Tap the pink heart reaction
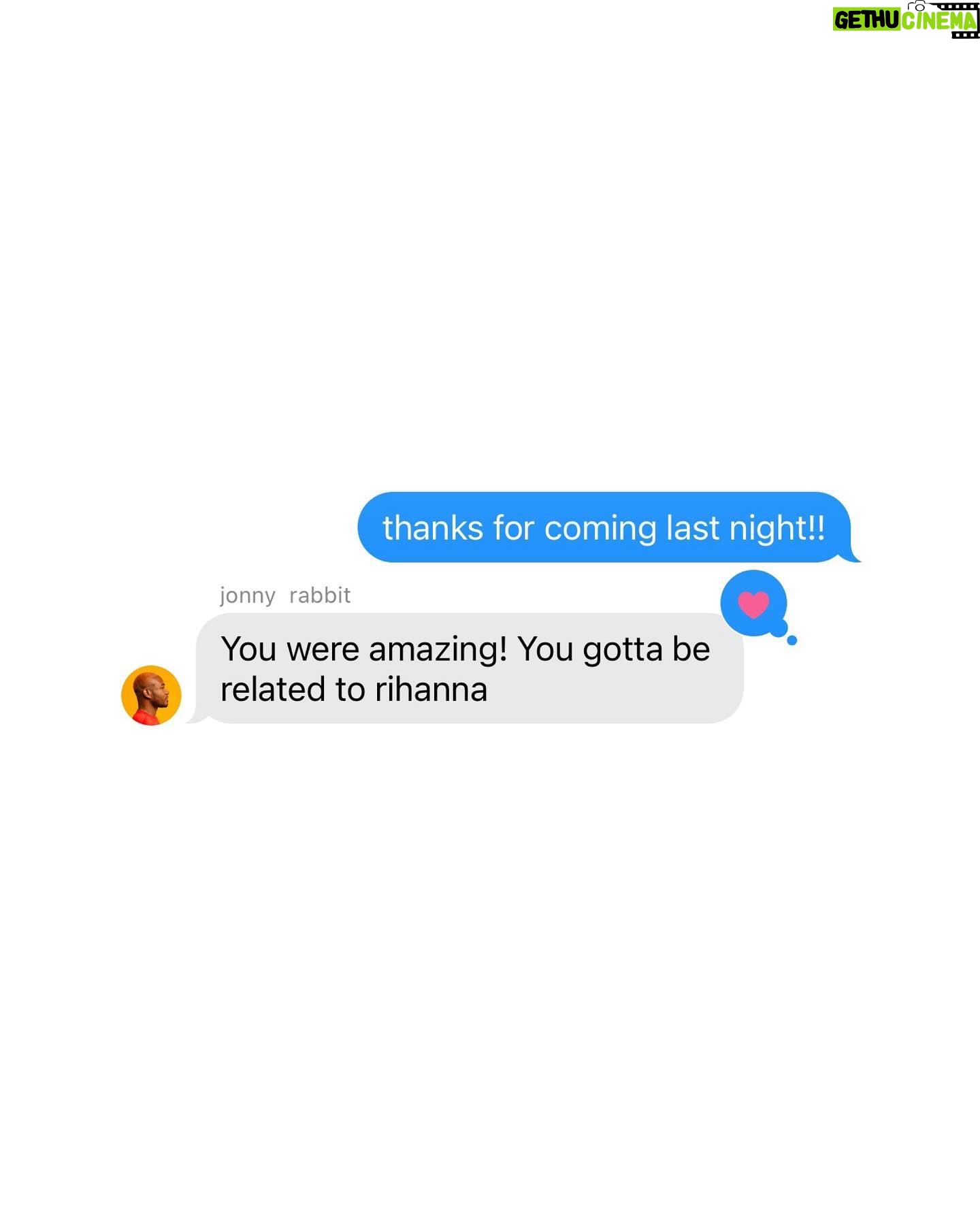The image size is (980, 1225). click(x=753, y=604)
